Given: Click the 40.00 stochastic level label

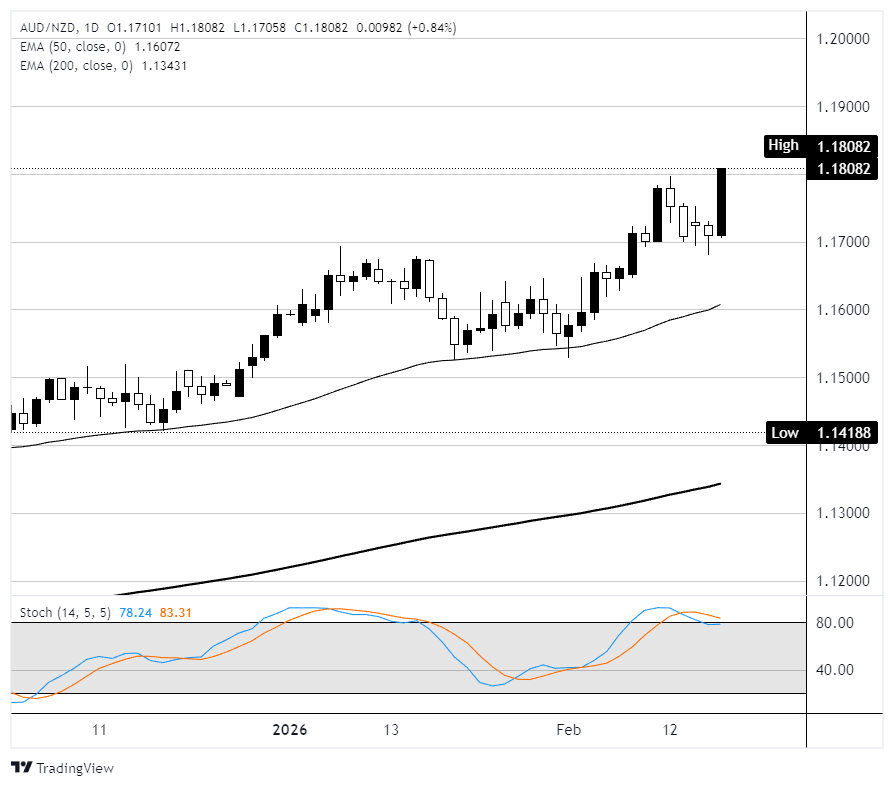Looking at the screenshot, I should pos(836,670).
